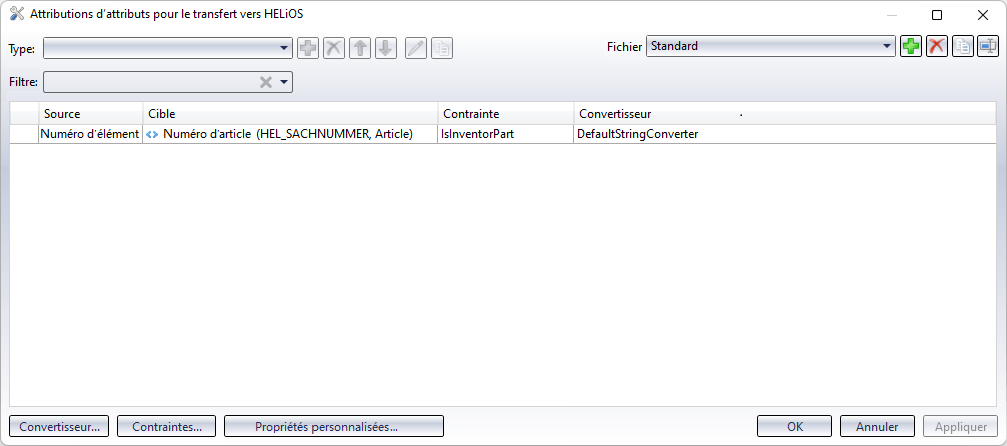Image resolution: width=1007 pixels, height=446 pixels.
Task: Open the Contraintes... button
Action: coord(166,427)
